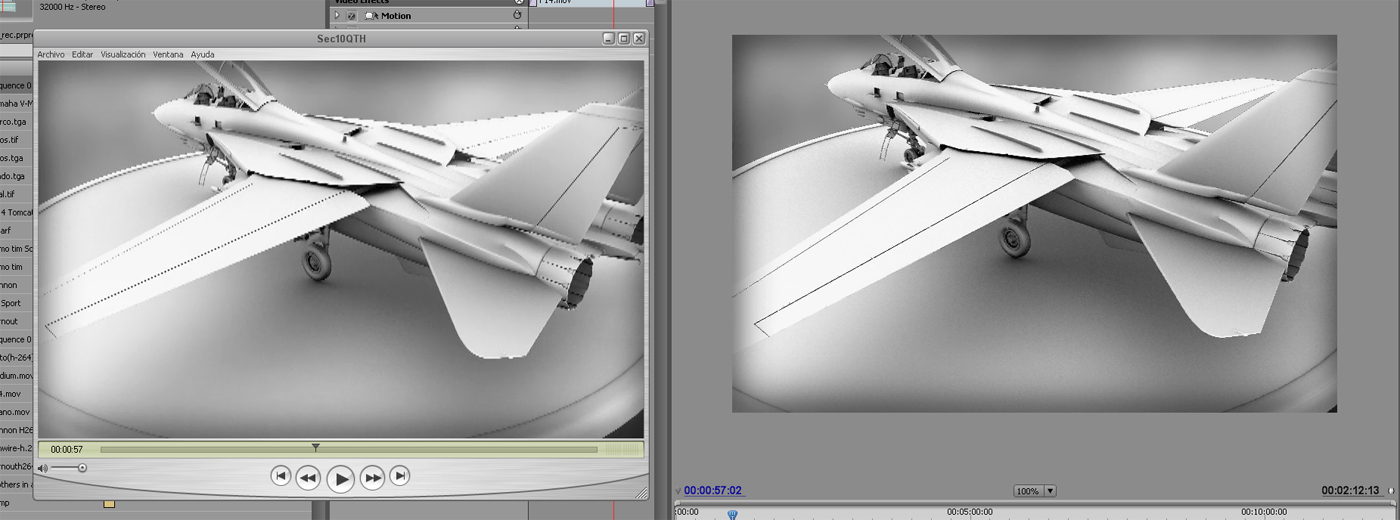The image size is (1400, 520).
Task: Select the item ending 'to(h-264'
Action: point(16,358)
